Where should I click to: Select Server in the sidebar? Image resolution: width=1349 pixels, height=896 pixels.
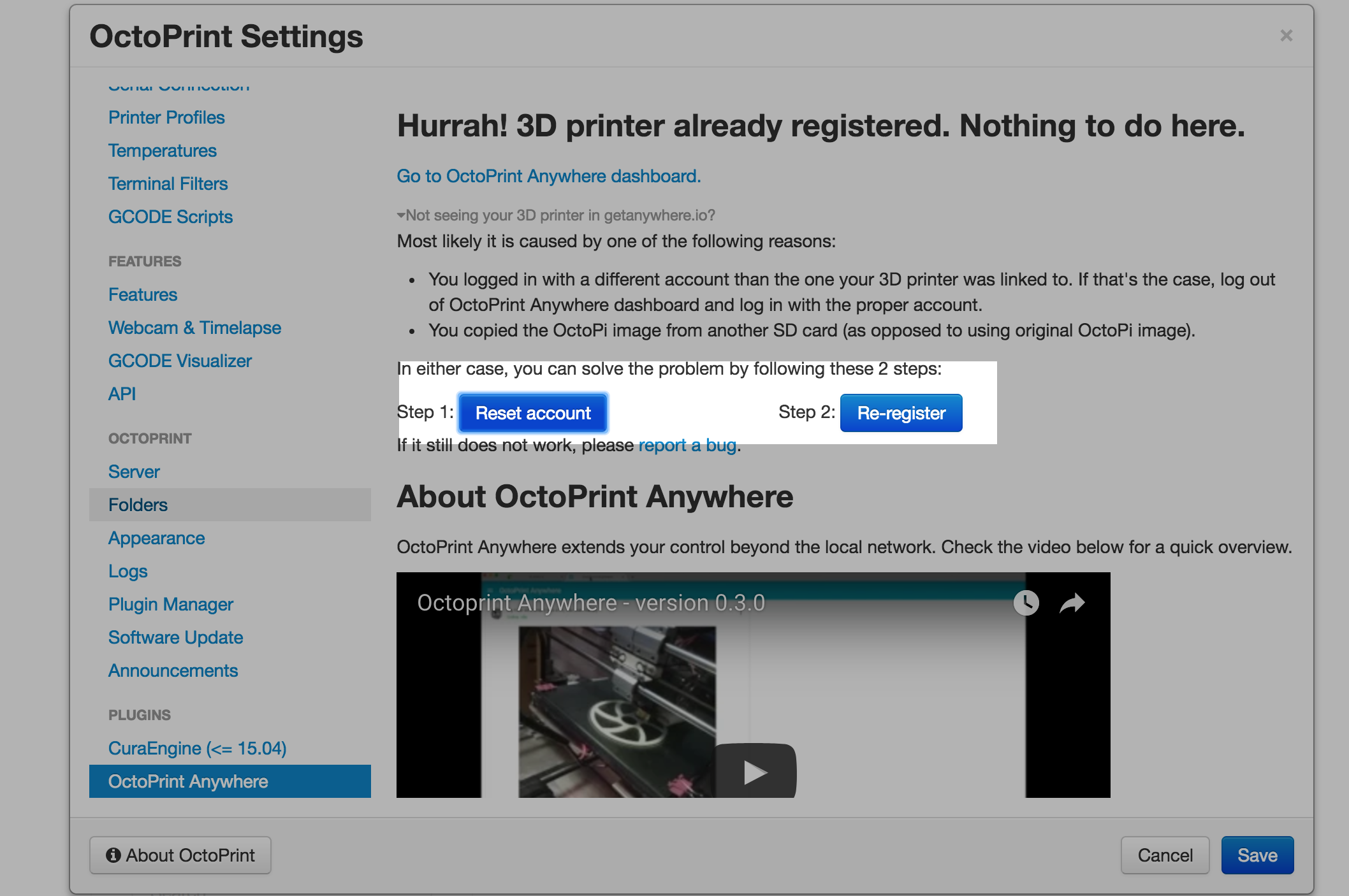click(x=134, y=472)
